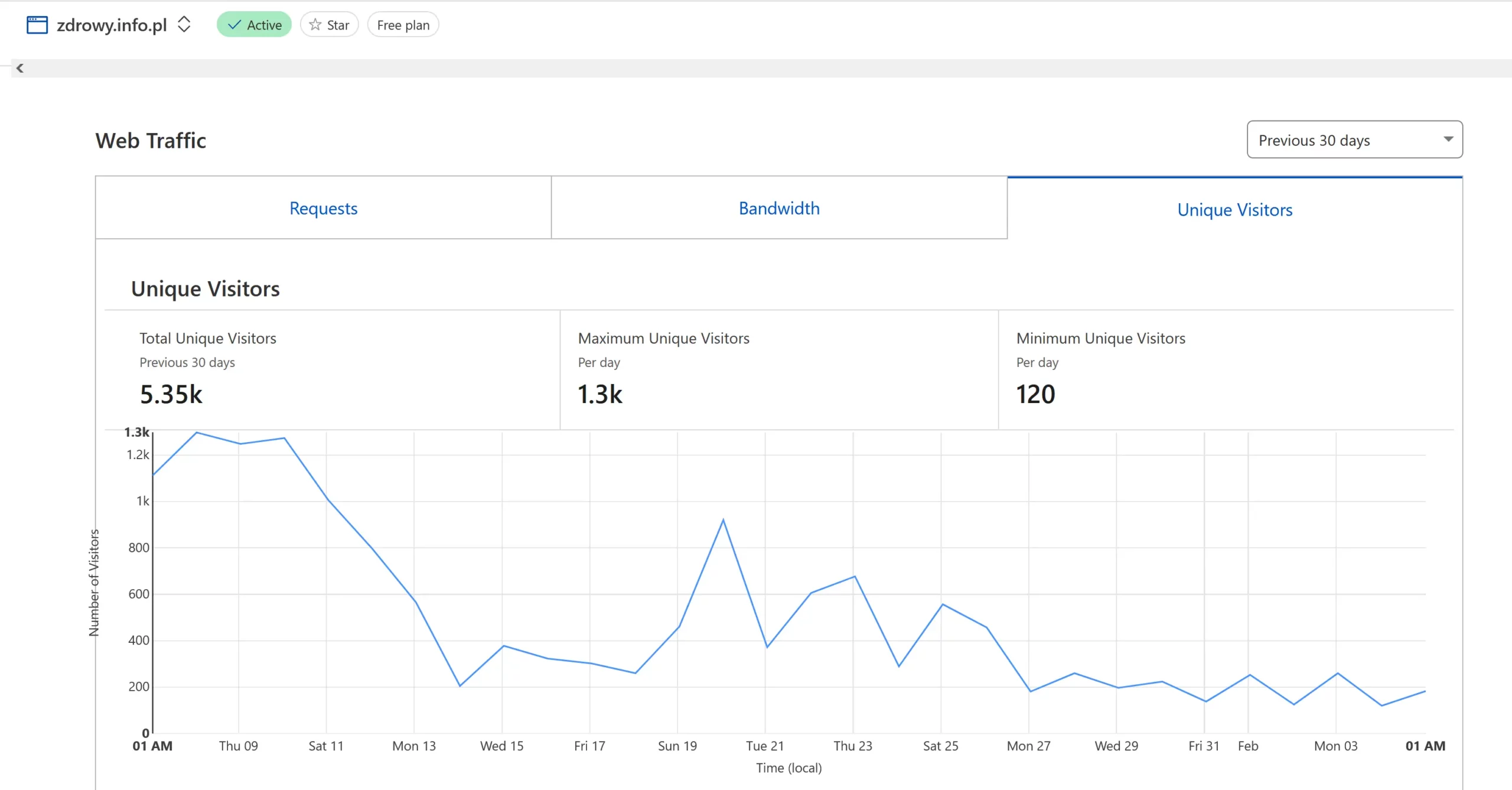Click the browser window icon beside zdrowy.info.pl
The image size is (1512, 790).
pos(37,25)
